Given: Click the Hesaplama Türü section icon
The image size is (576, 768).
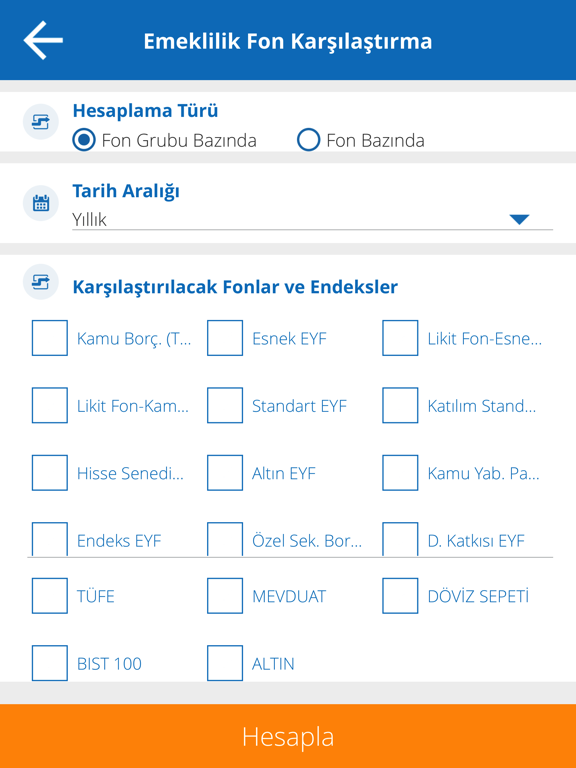Looking at the screenshot, I should tap(41, 122).
